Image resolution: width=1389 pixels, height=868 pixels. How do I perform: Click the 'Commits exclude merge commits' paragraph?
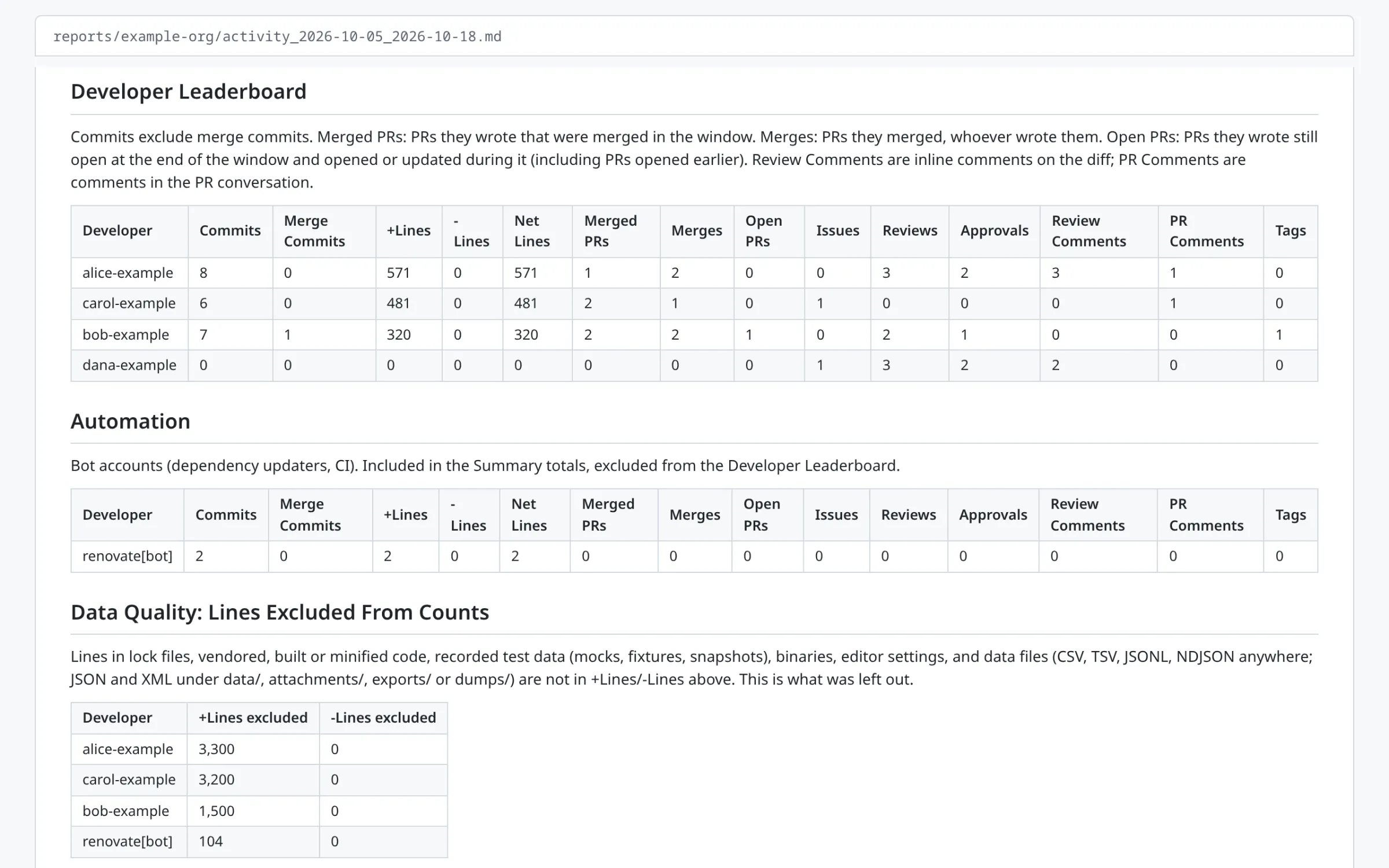[694, 160]
